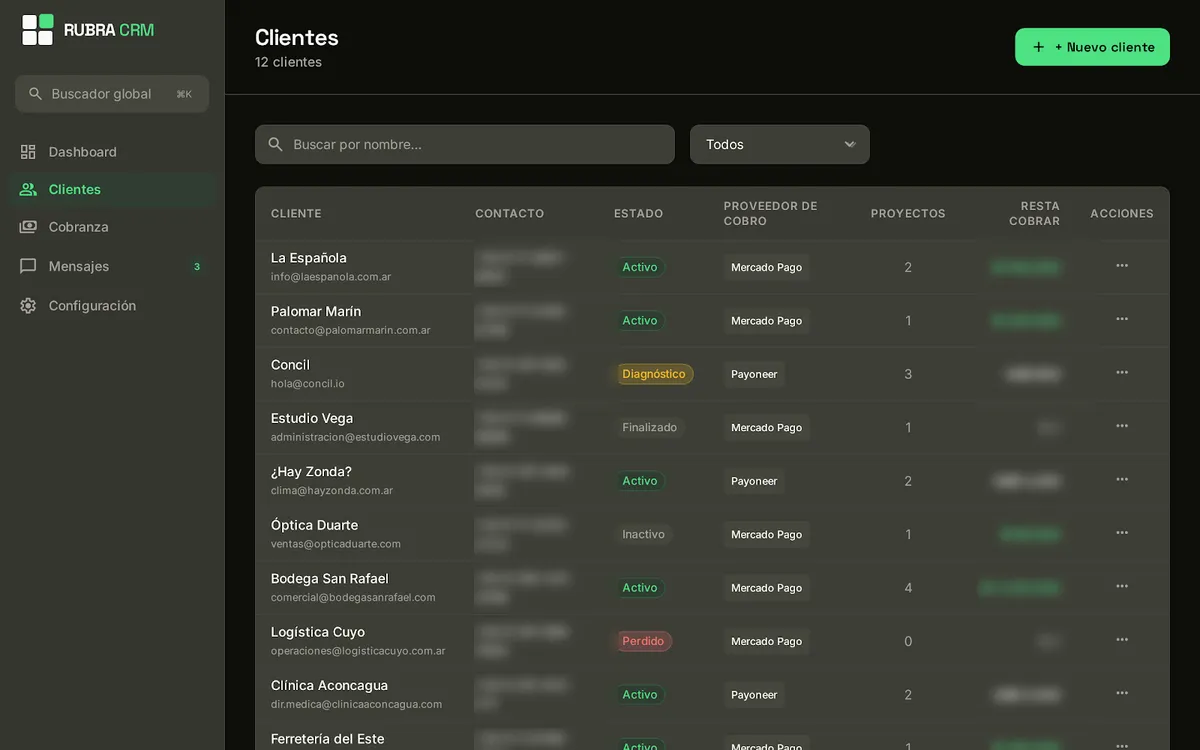The image size is (1200, 750).
Task: Open actions menu for ¿Hay Zonda?
Action: pos(1122,480)
